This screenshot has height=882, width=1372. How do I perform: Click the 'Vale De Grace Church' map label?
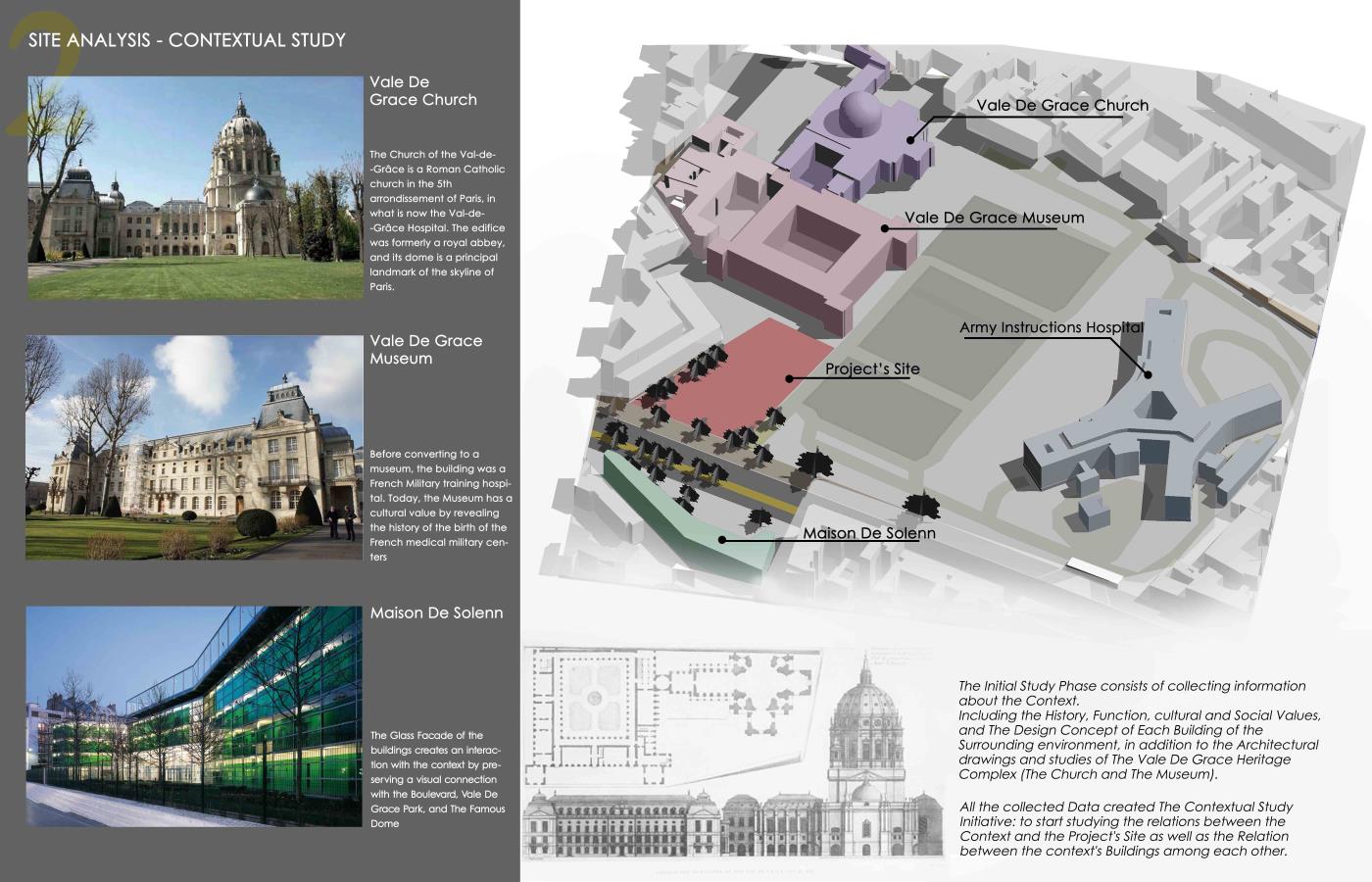(x=1061, y=106)
